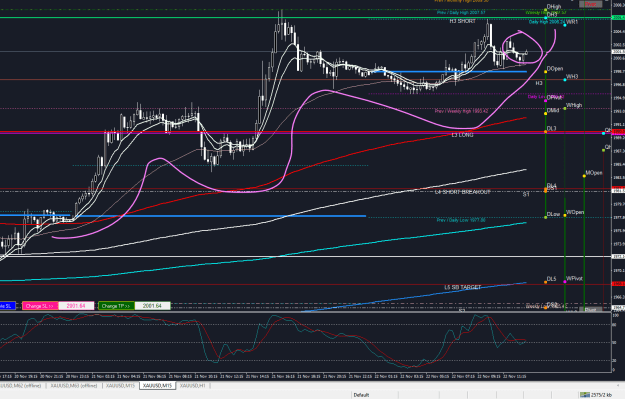Select the WOpen pivot label
Viewport: 625px width, 399px height.
(x=575, y=212)
